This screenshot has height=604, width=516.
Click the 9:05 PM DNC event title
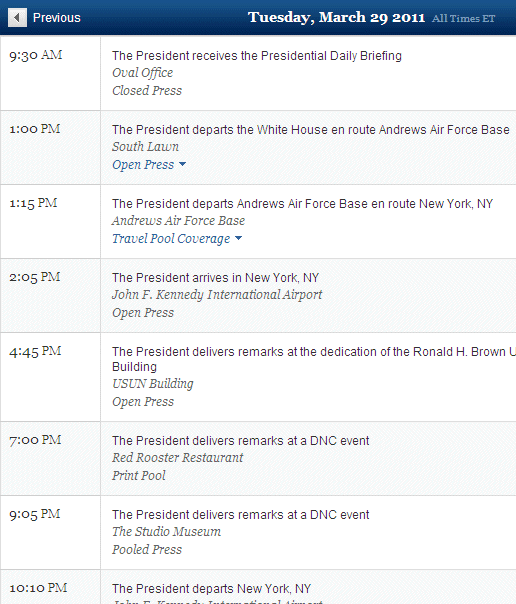coord(240,515)
